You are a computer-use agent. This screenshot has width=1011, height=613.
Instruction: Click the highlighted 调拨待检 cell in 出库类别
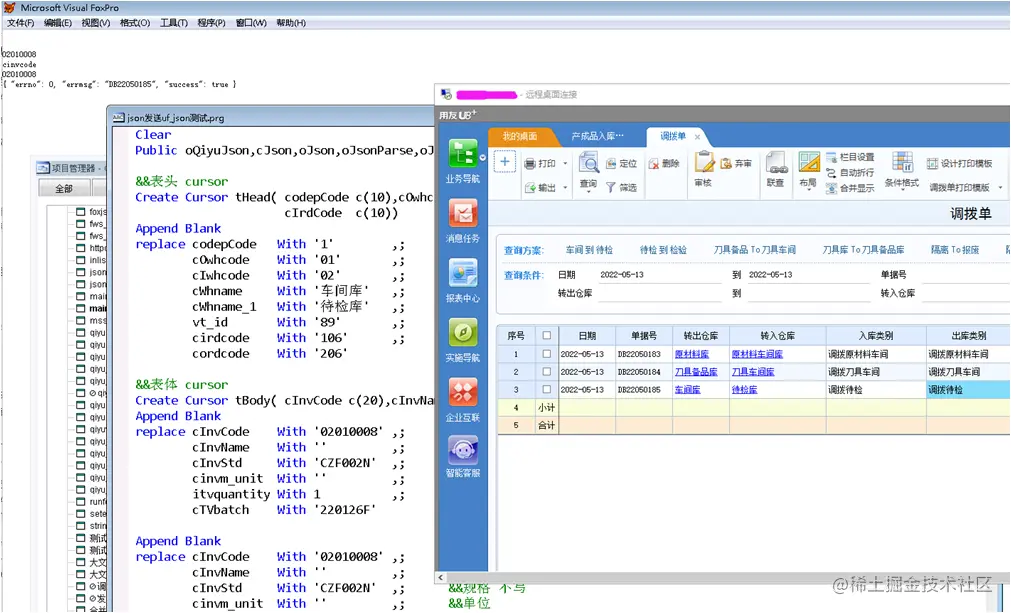[x=968, y=389]
